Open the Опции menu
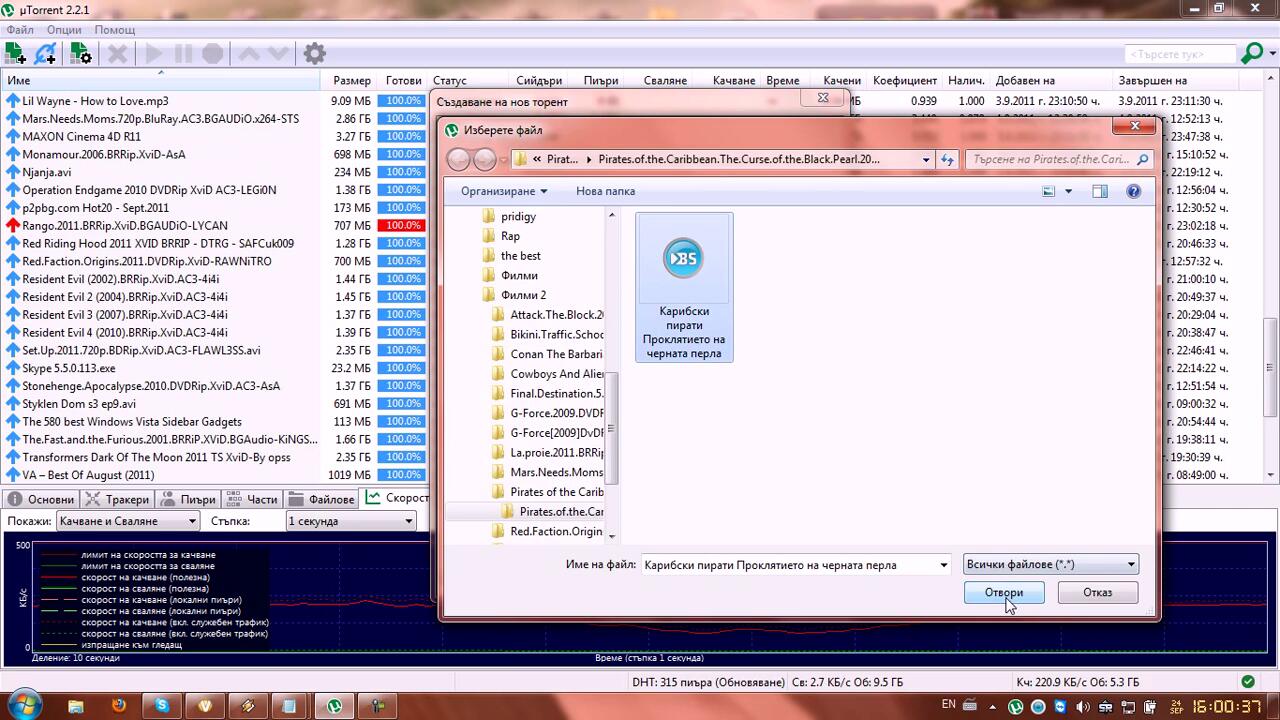The image size is (1280, 720). 64,30
